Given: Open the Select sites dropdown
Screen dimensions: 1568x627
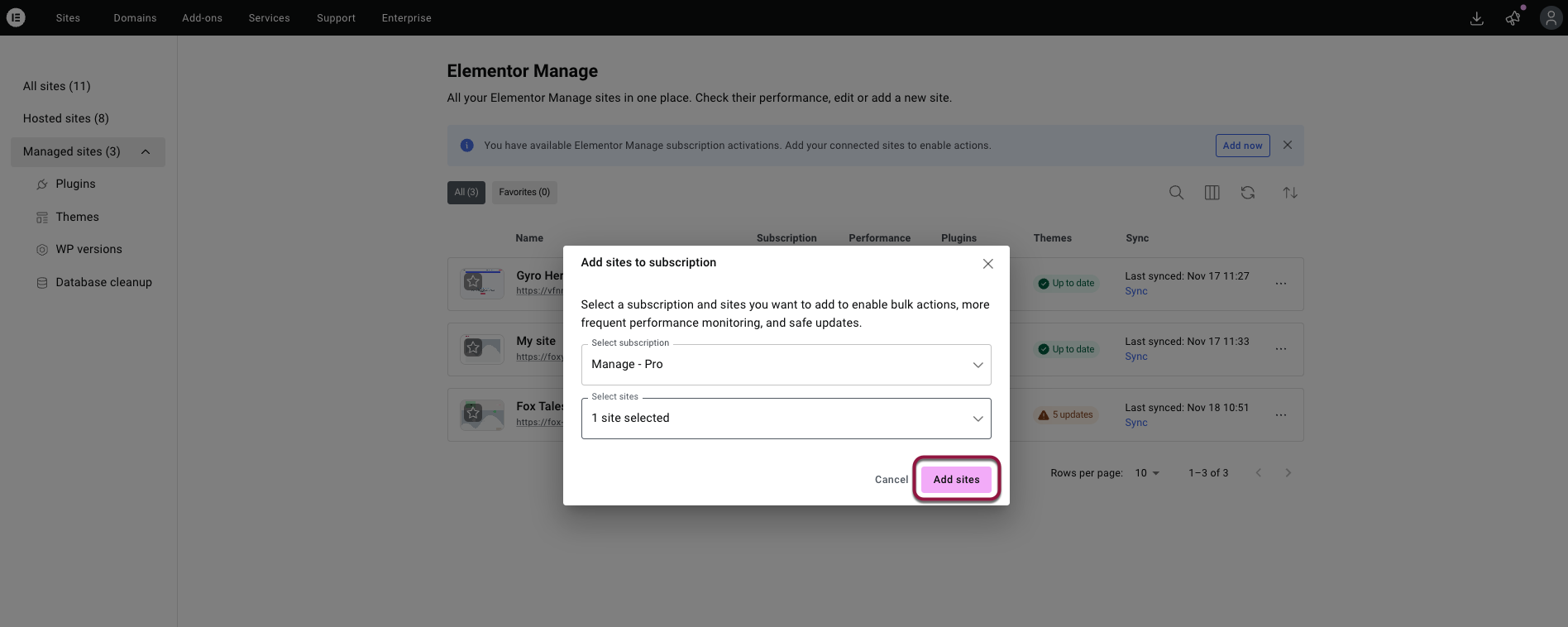Looking at the screenshot, I should coord(786,419).
